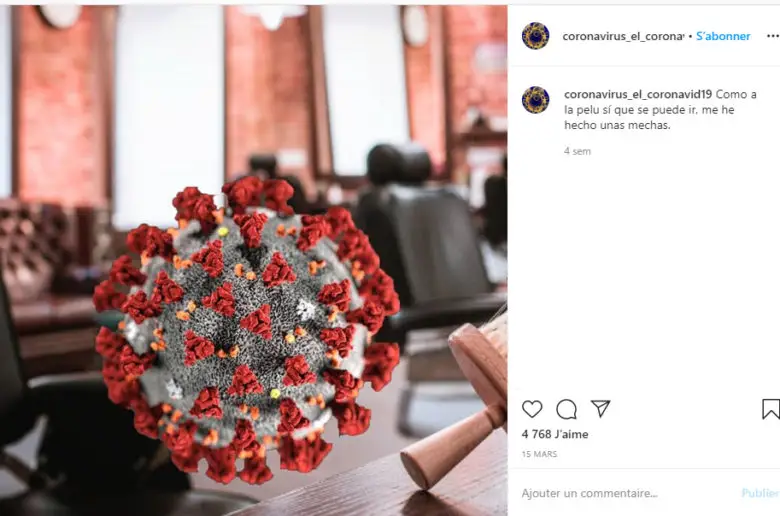Like the post with the heart icon
This screenshot has width=780, height=516.
(532, 409)
